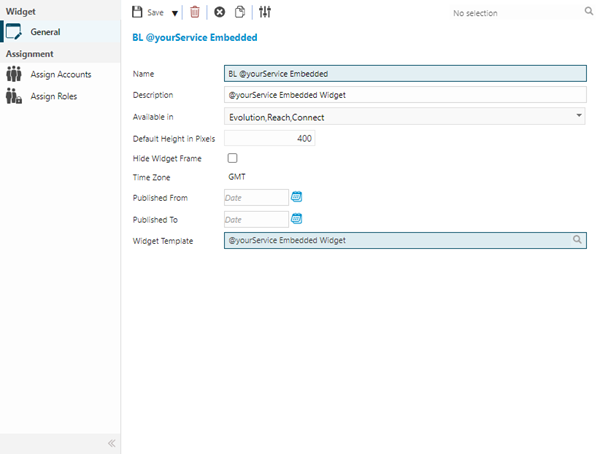Click the Default Height in Pixels field
This screenshot has height=454, width=600.
pos(270,138)
